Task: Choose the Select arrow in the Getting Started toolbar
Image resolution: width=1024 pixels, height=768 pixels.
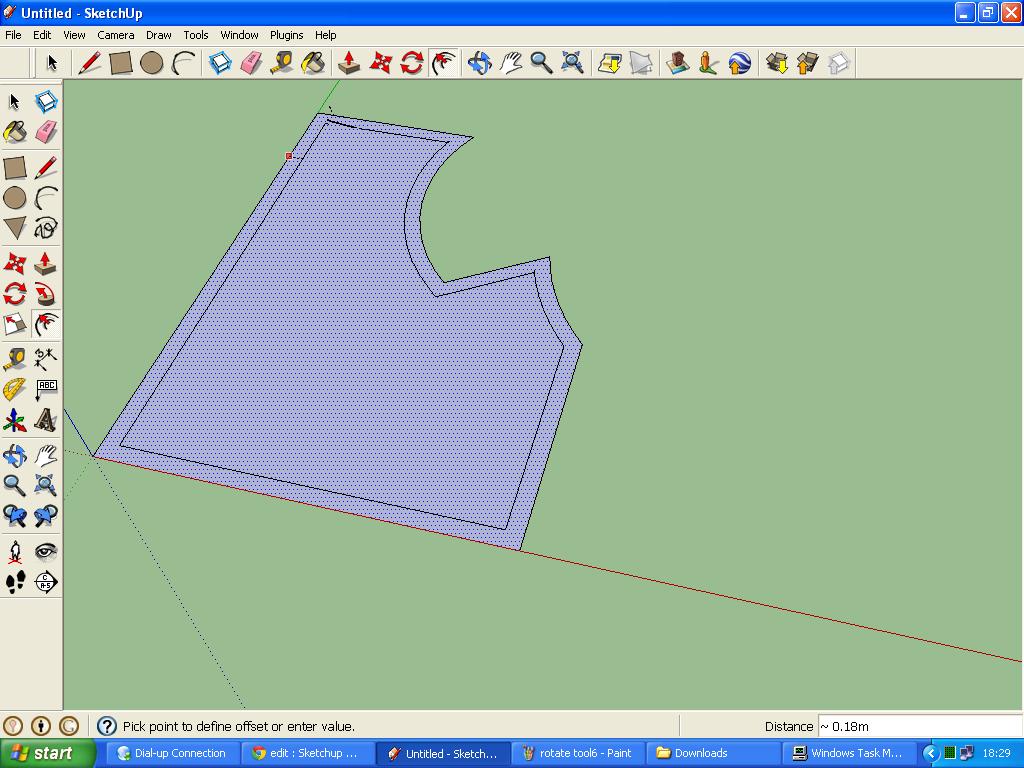Action: tap(52, 63)
